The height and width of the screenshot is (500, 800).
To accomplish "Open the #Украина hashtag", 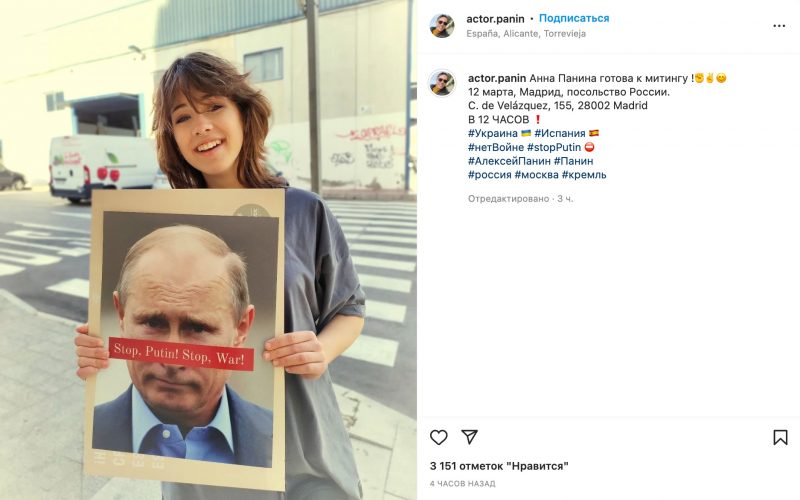I will coord(493,133).
